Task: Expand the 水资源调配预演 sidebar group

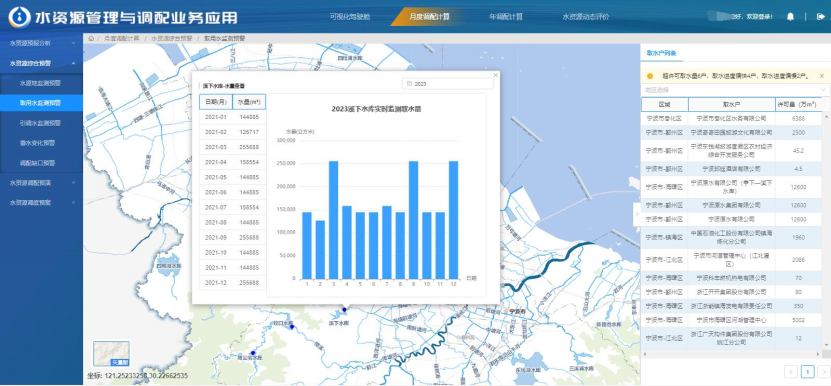Action: pyautogui.click(x=41, y=182)
